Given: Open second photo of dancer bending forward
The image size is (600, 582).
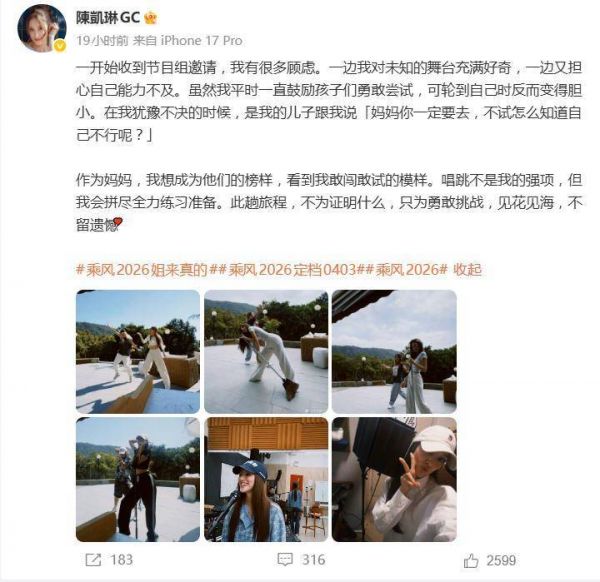Looking at the screenshot, I should 266,352.
